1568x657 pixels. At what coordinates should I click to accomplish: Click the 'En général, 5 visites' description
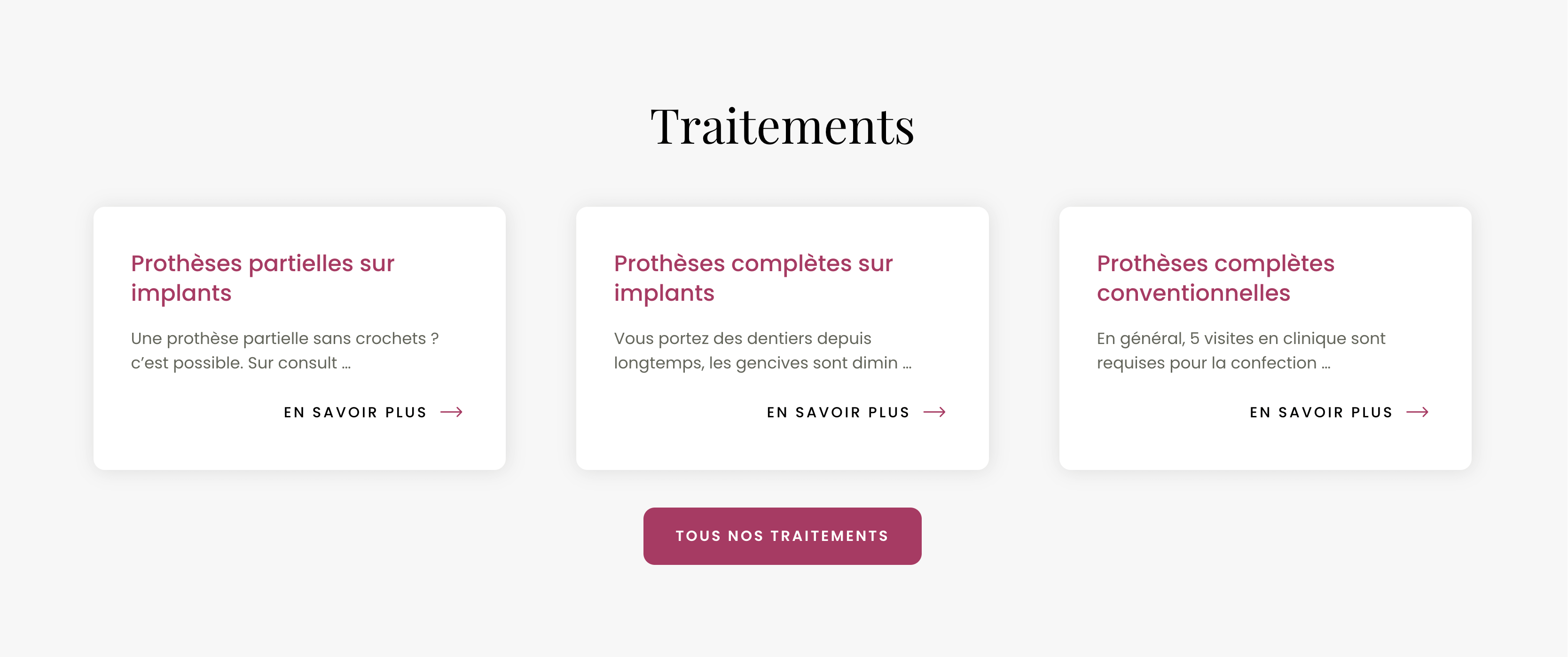(x=1240, y=351)
